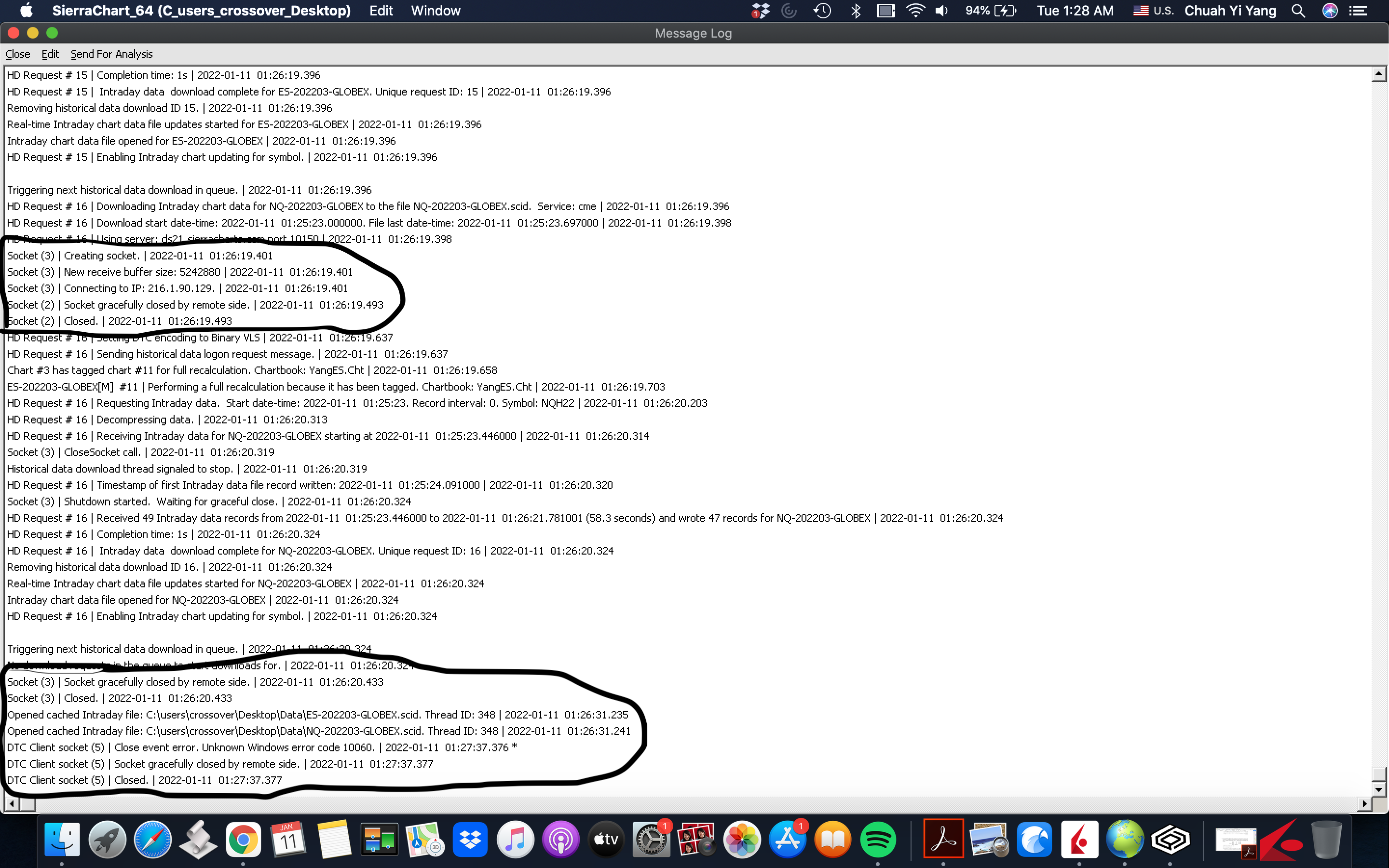Screen dimensions: 1389x868
Task: Click Close in the Message Log menu
Action: (x=17, y=54)
